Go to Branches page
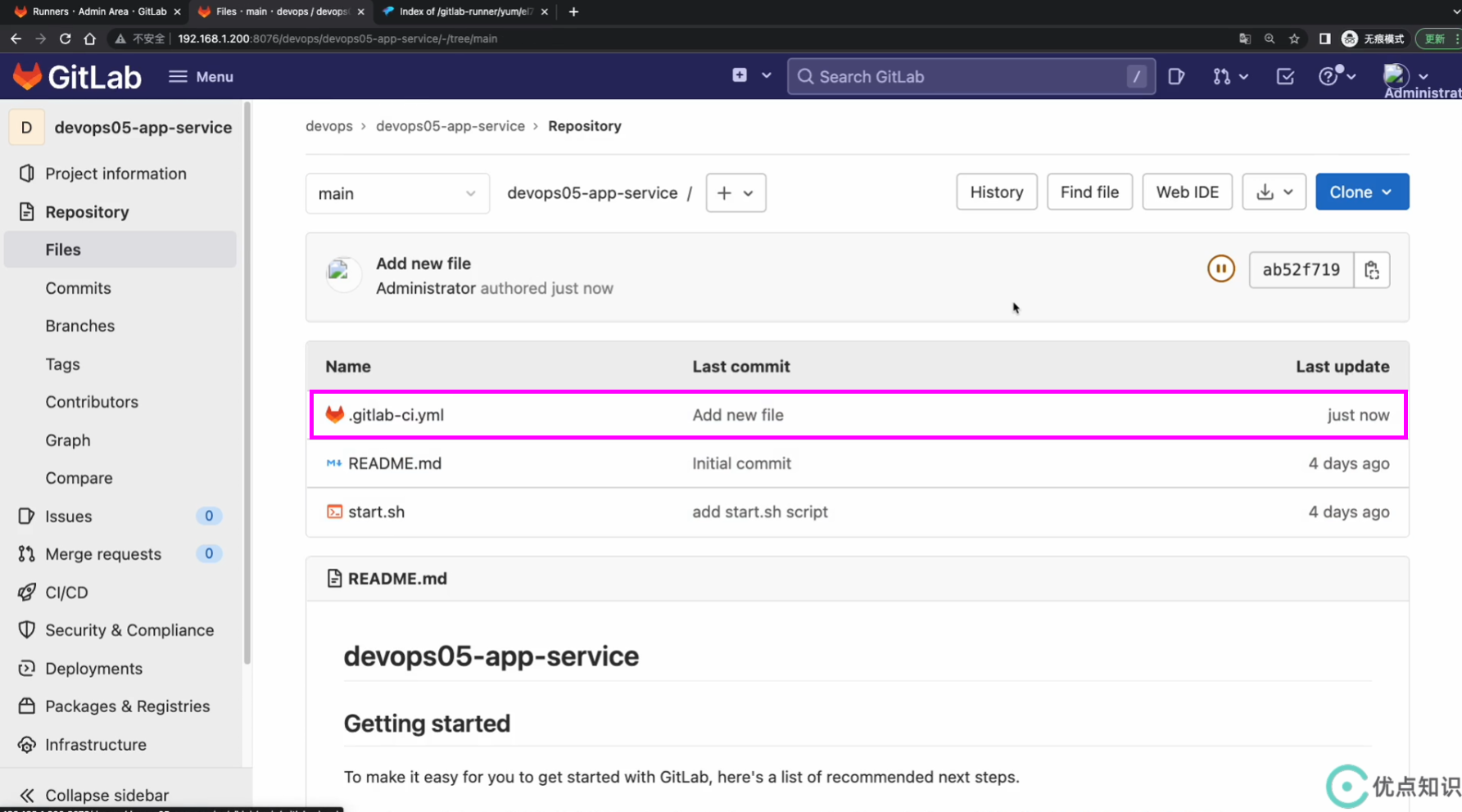Viewport: 1462px width, 812px height. pyautogui.click(x=79, y=326)
